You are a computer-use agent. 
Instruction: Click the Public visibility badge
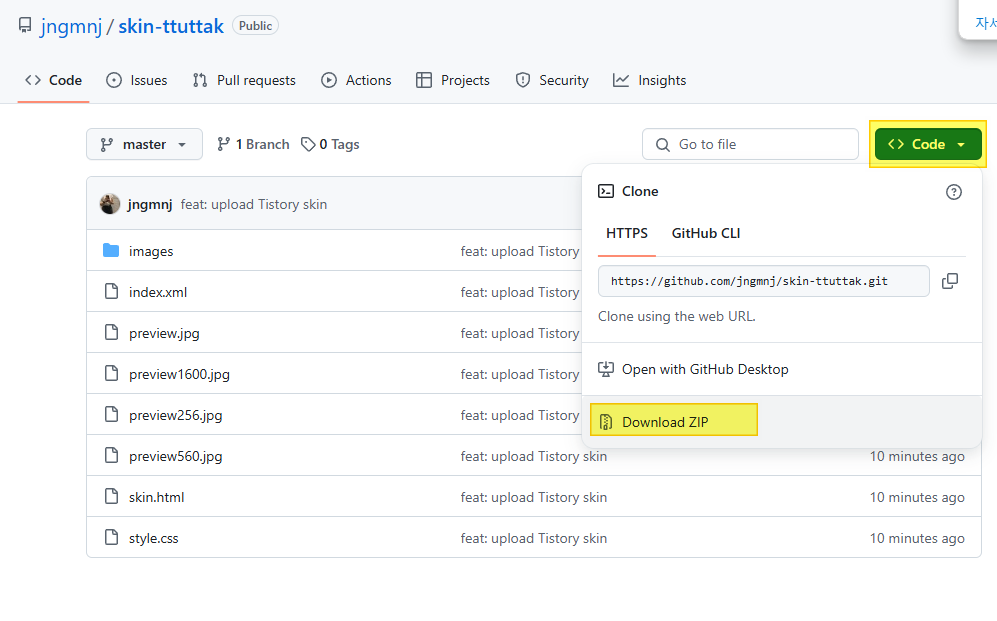(x=256, y=25)
